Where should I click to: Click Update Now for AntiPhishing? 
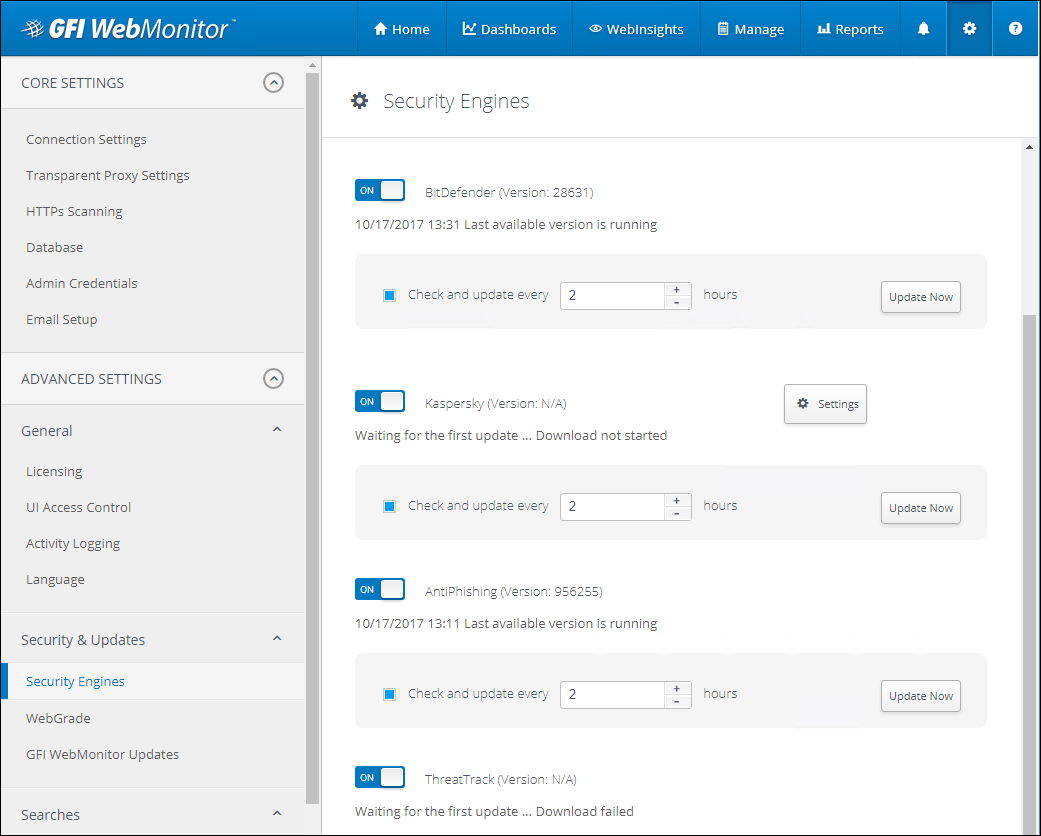920,696
